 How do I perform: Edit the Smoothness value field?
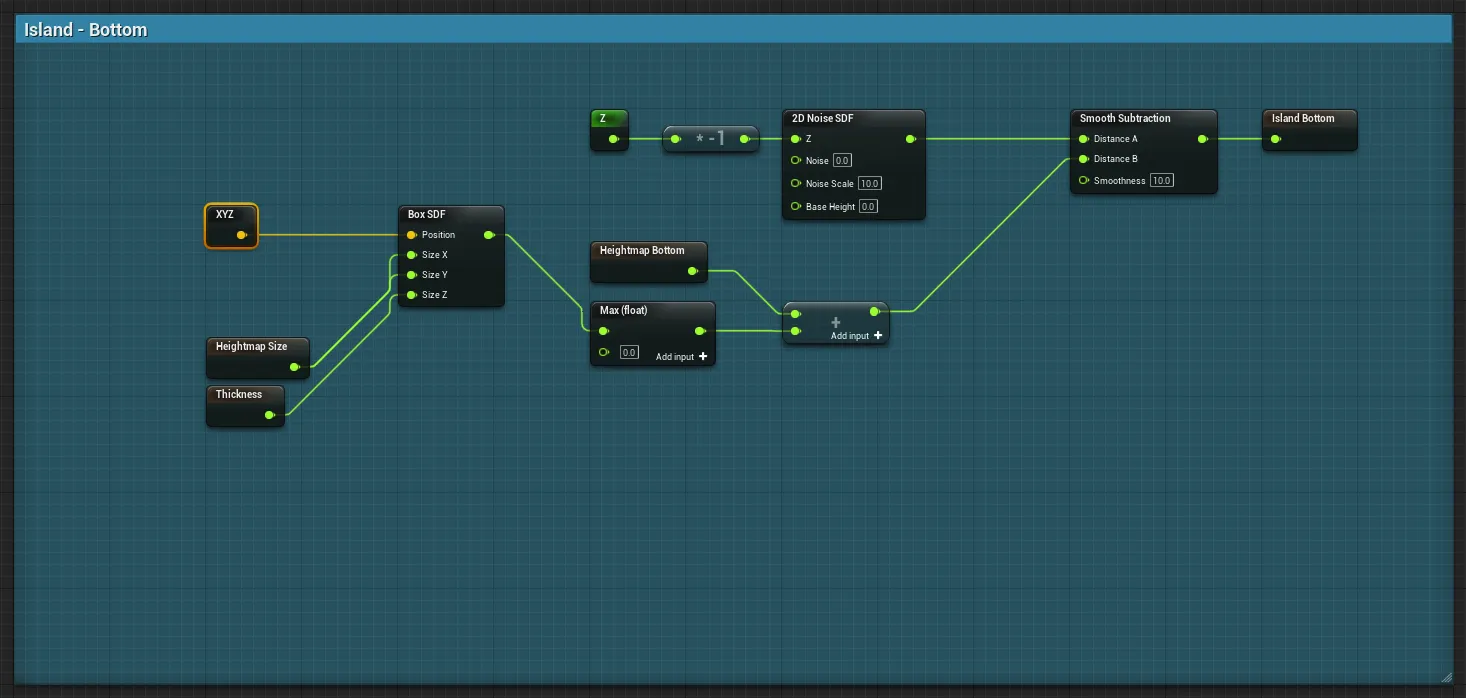coord(1161,181)
